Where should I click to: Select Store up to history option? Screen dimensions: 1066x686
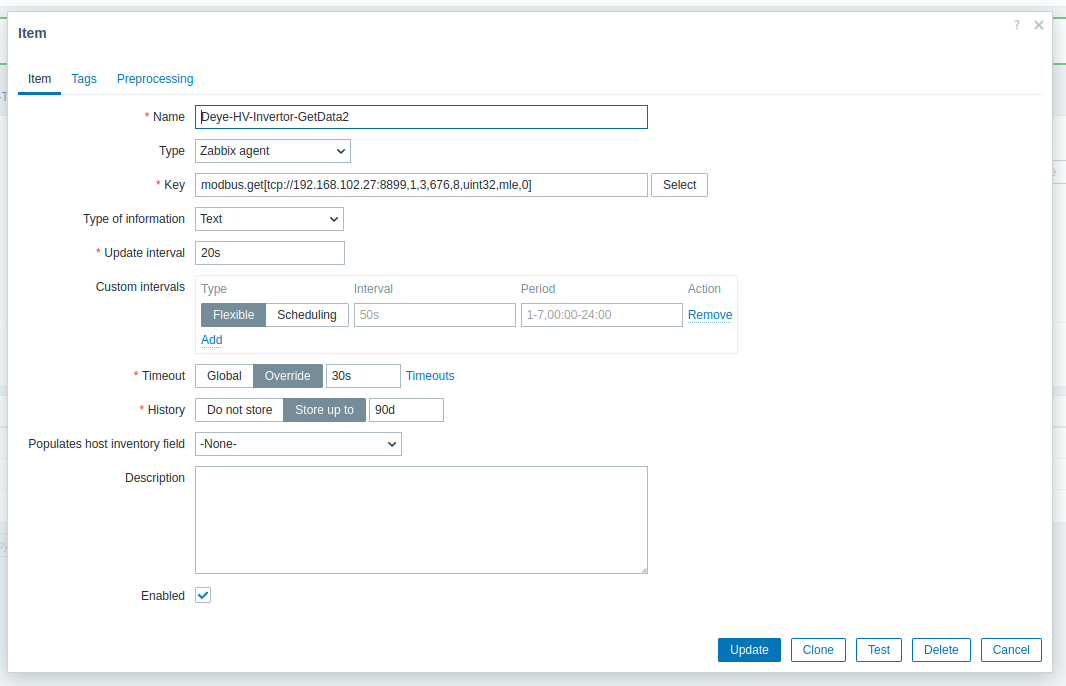tap(324, 410)
